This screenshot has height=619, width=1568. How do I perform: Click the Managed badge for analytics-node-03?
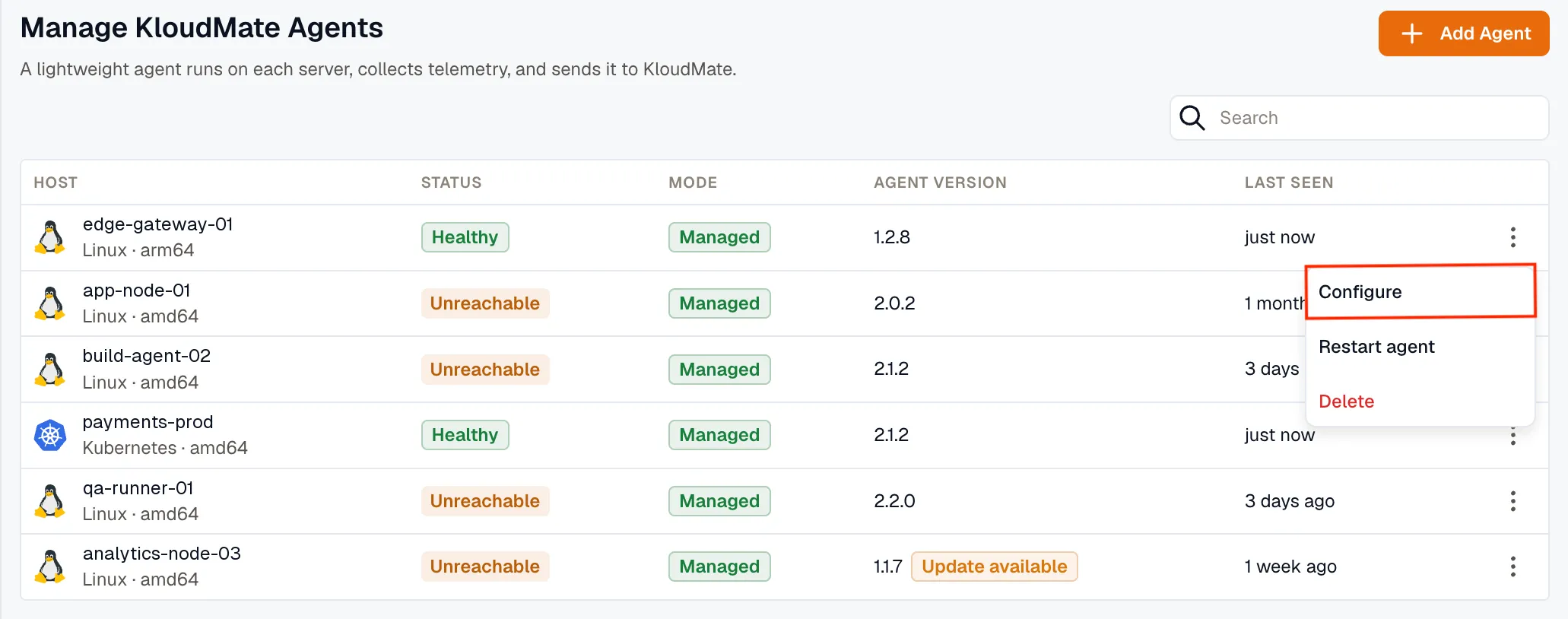click(719, 567)
